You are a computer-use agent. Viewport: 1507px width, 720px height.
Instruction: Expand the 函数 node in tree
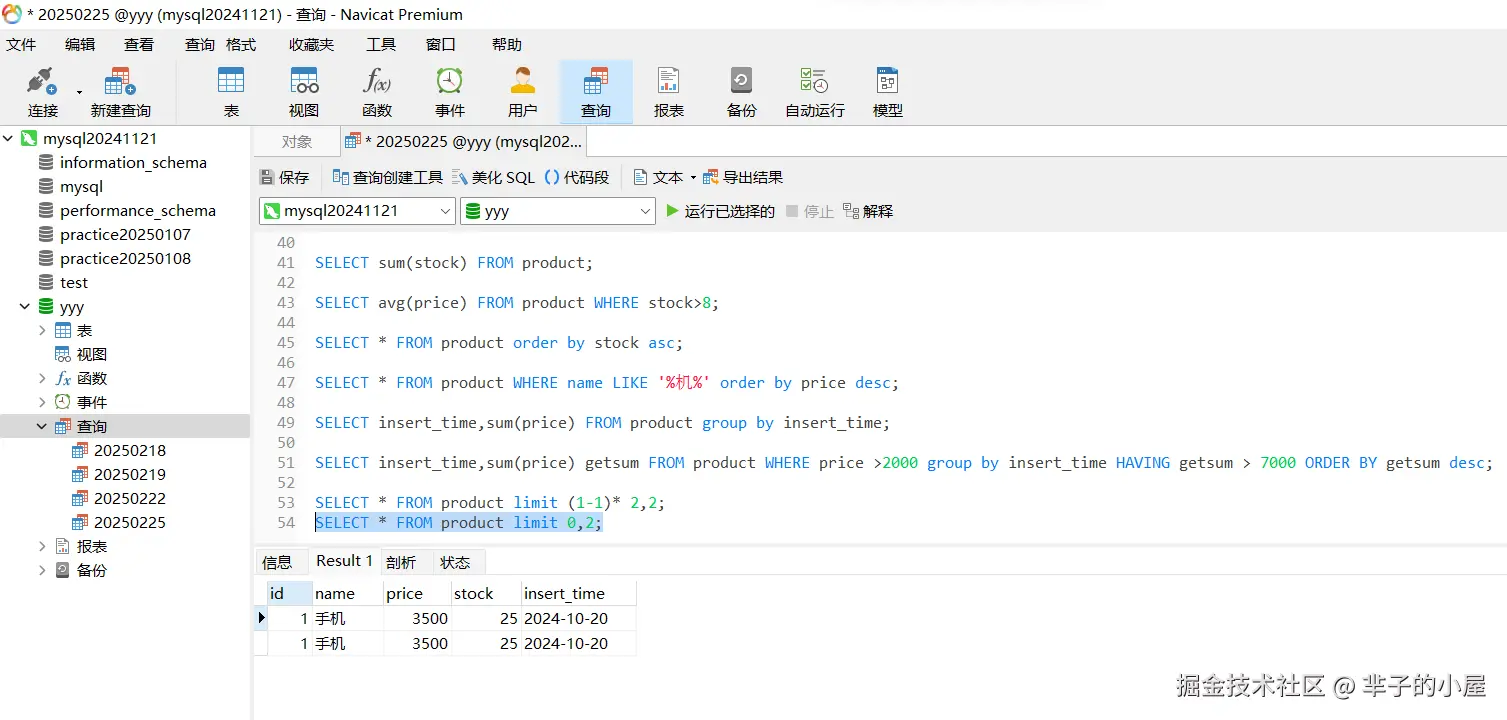click(42, 378)
